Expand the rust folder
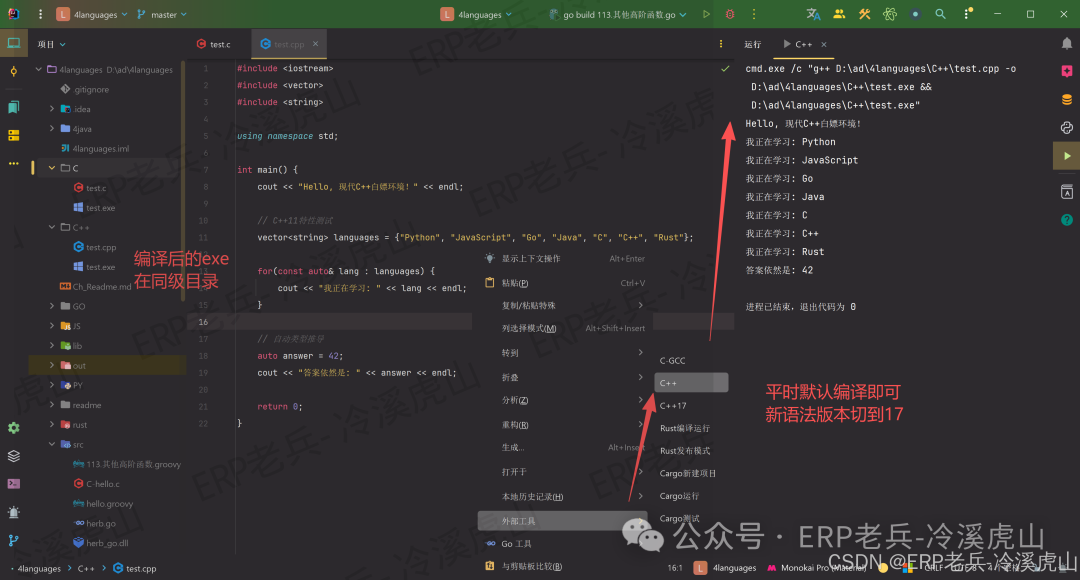 [x=52, y=424]
